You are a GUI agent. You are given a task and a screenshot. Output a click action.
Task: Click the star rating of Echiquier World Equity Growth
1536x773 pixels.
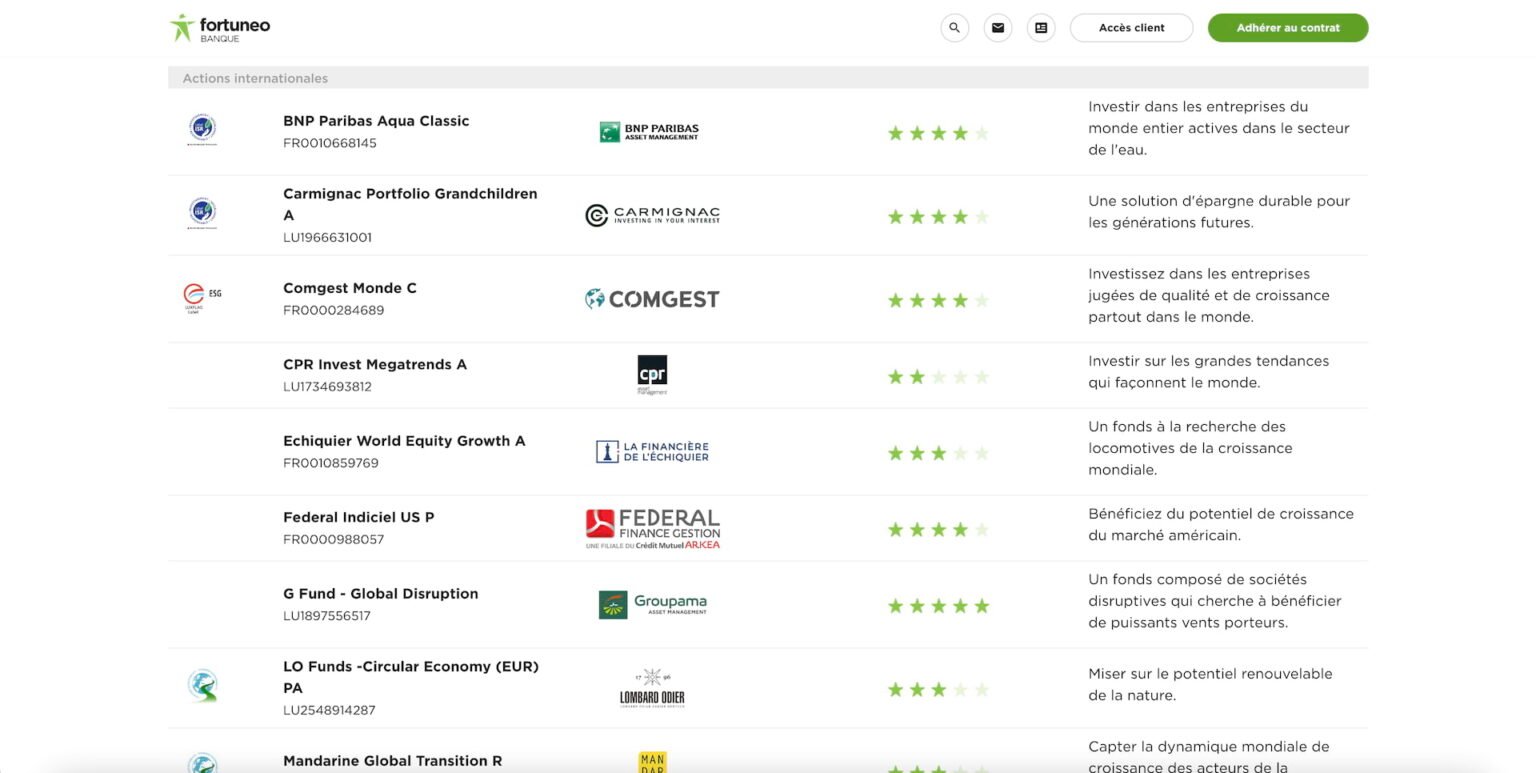[938, 453]
